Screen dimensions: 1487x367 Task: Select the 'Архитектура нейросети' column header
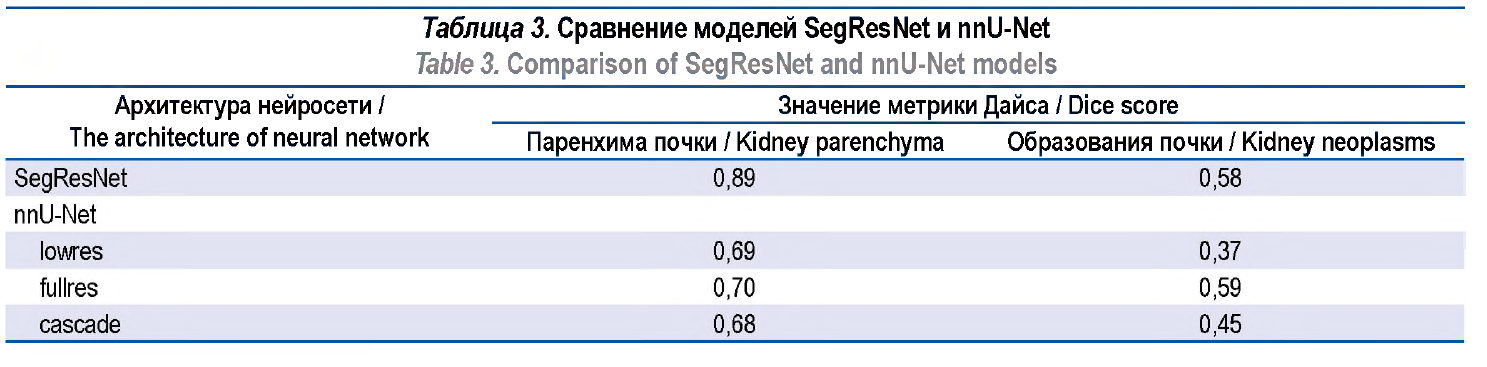250,104
